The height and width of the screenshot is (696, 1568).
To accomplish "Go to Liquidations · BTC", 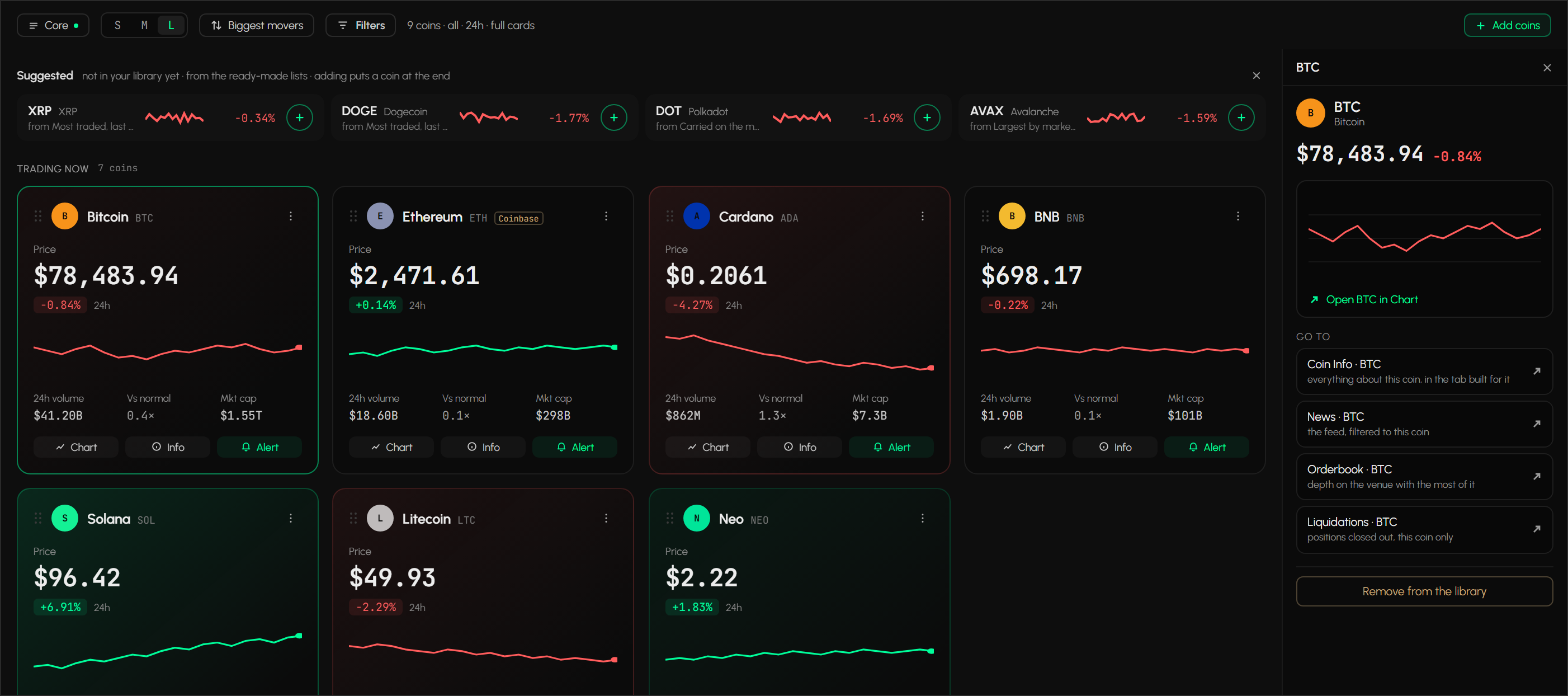I will [x=1424, y=529].
